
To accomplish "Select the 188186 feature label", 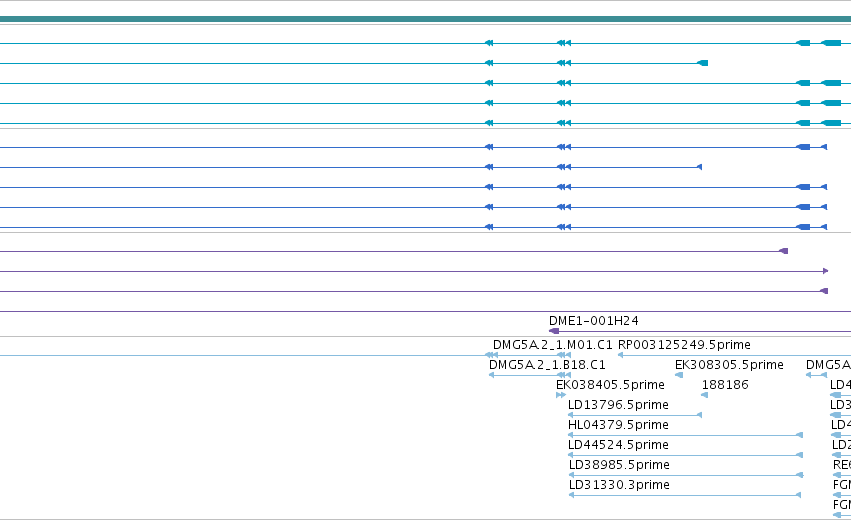I will (x=725, y=385).
